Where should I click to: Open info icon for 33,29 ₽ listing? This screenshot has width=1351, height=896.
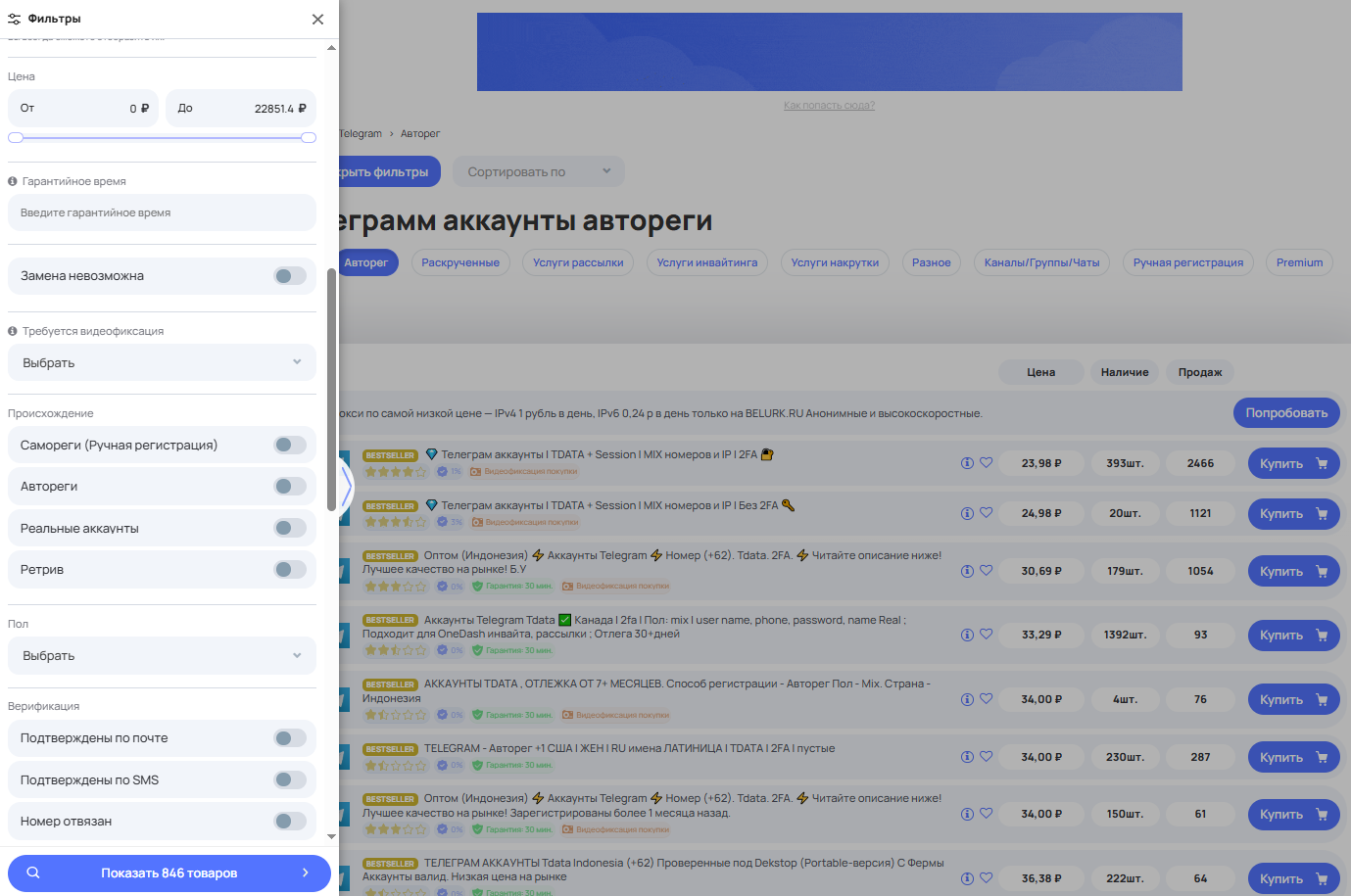tap(967, 635)
